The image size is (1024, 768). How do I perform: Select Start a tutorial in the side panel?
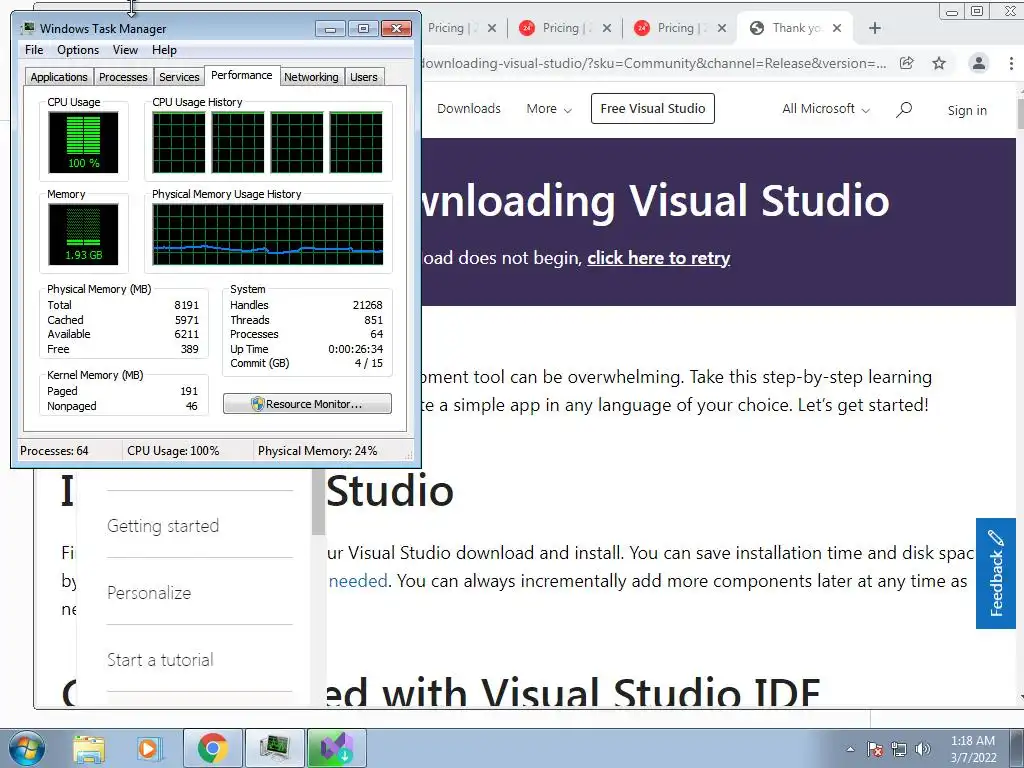click(160, 660)
